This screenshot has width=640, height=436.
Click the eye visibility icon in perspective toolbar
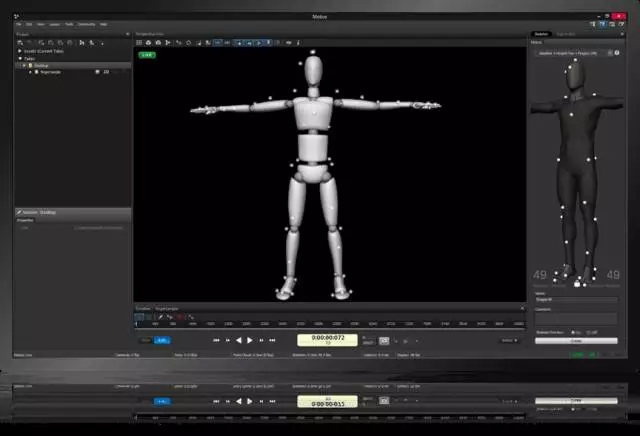point(289,42)
